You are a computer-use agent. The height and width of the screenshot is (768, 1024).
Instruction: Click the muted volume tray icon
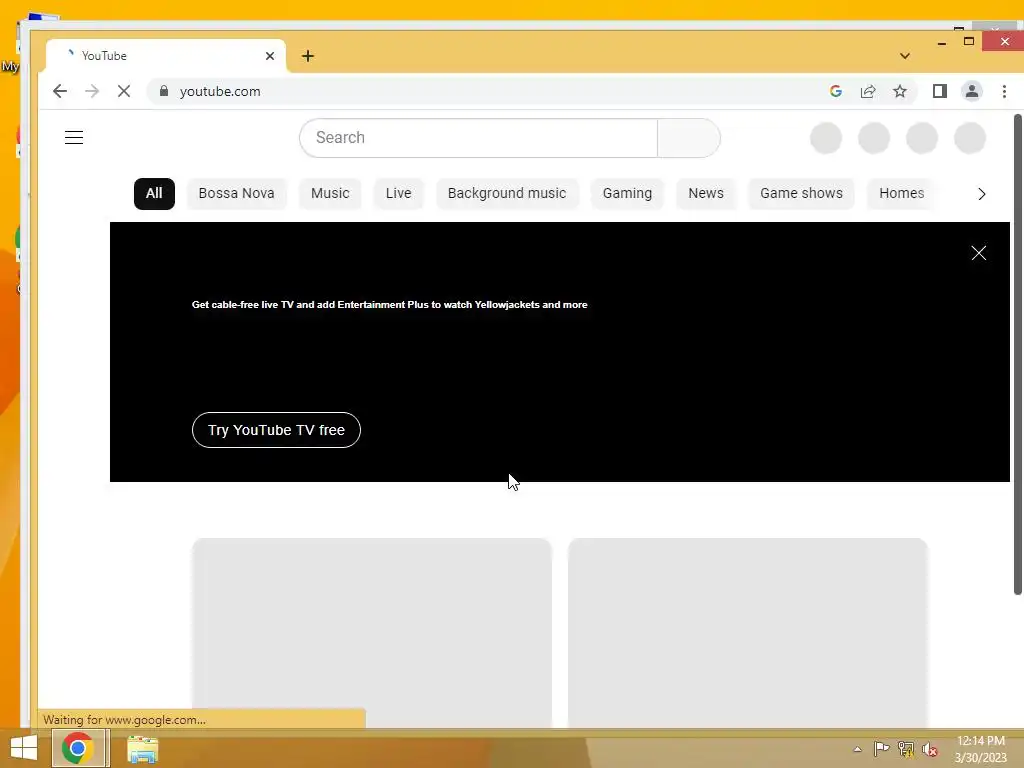[930, 749]
